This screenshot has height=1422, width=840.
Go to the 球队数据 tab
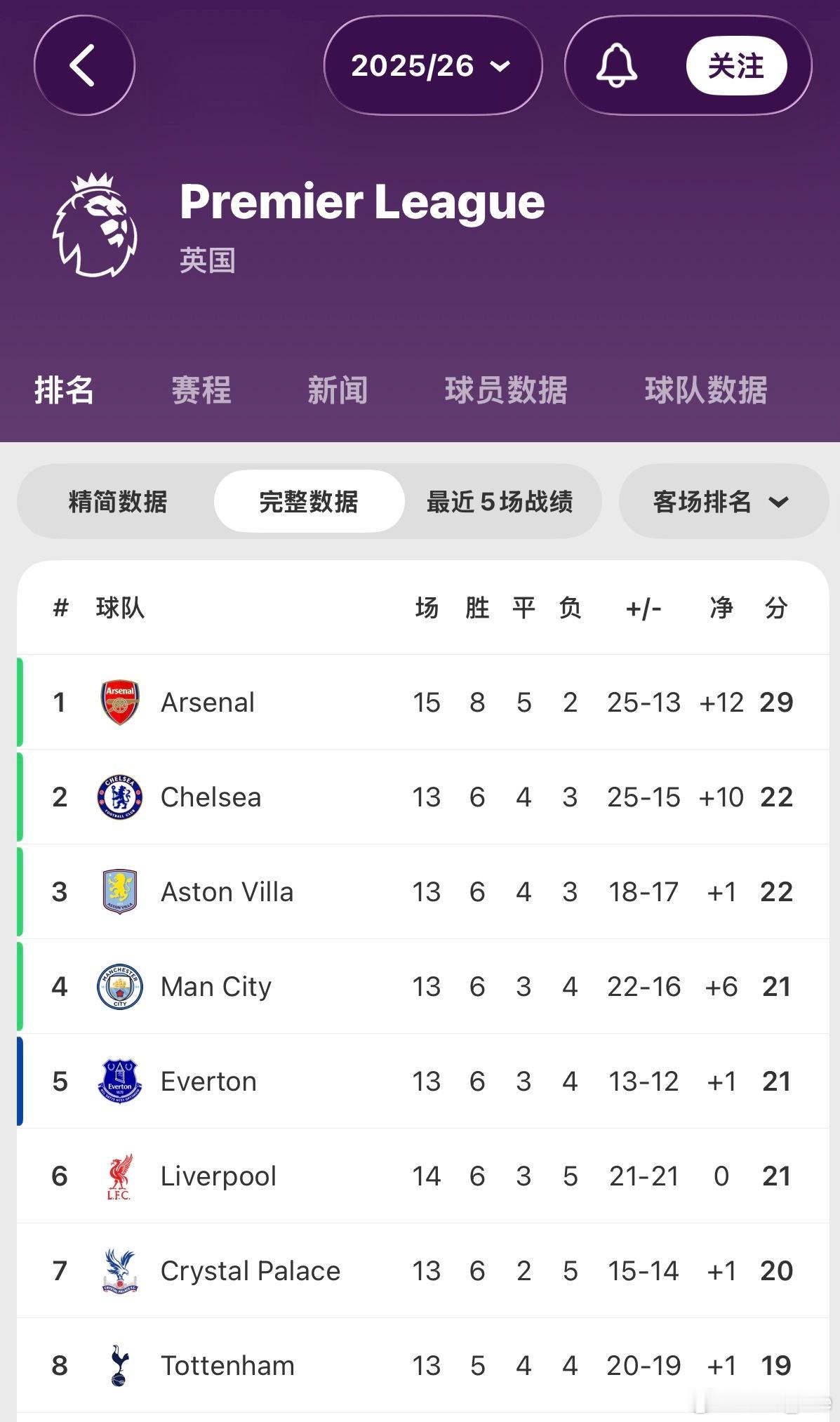[x=706, y=390]
